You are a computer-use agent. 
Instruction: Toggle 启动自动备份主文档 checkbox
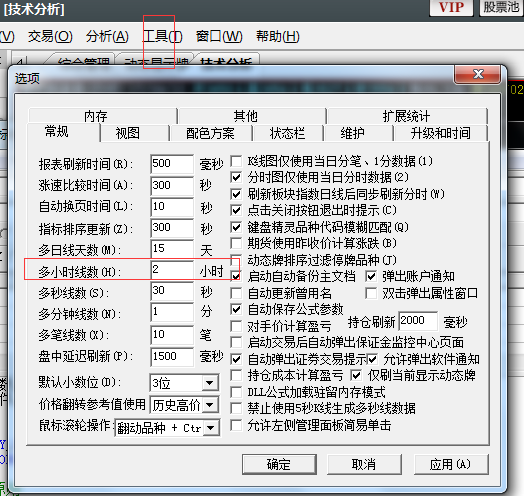[x=236, y=276]
